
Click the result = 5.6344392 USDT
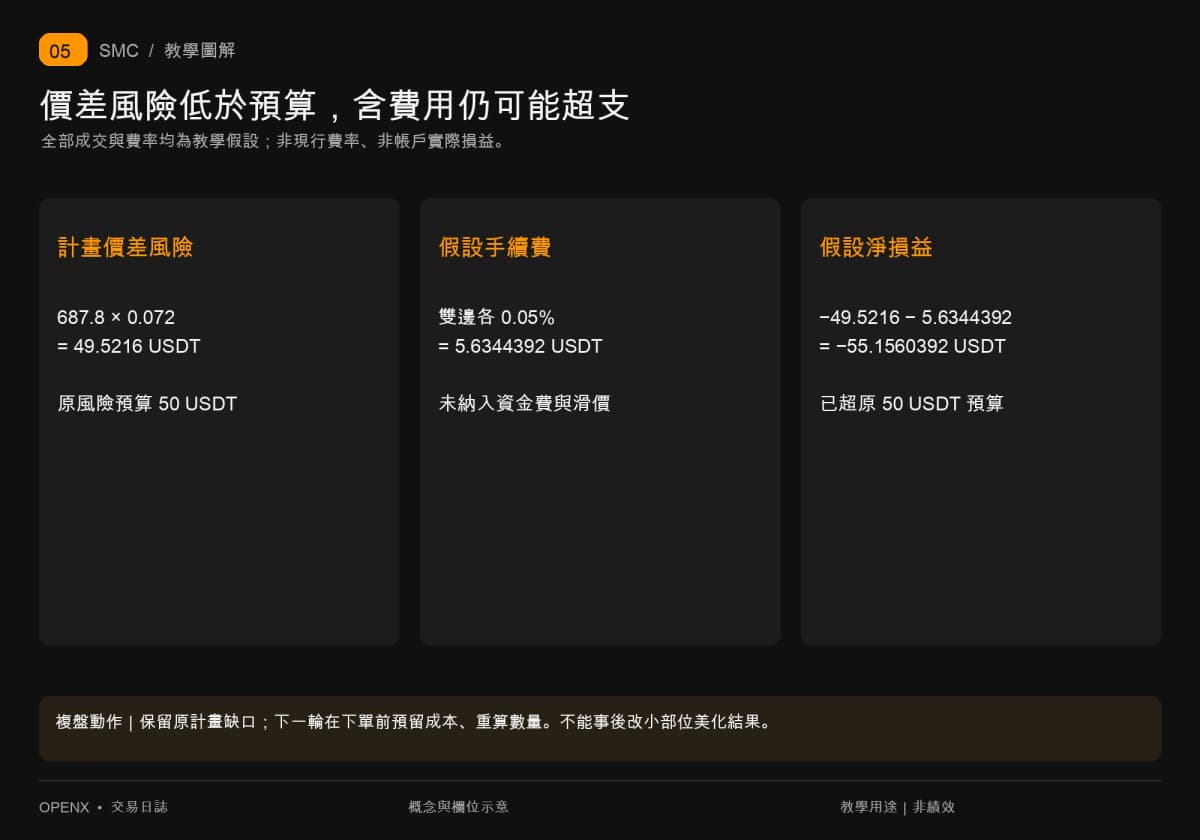click(x=520, y=347)
